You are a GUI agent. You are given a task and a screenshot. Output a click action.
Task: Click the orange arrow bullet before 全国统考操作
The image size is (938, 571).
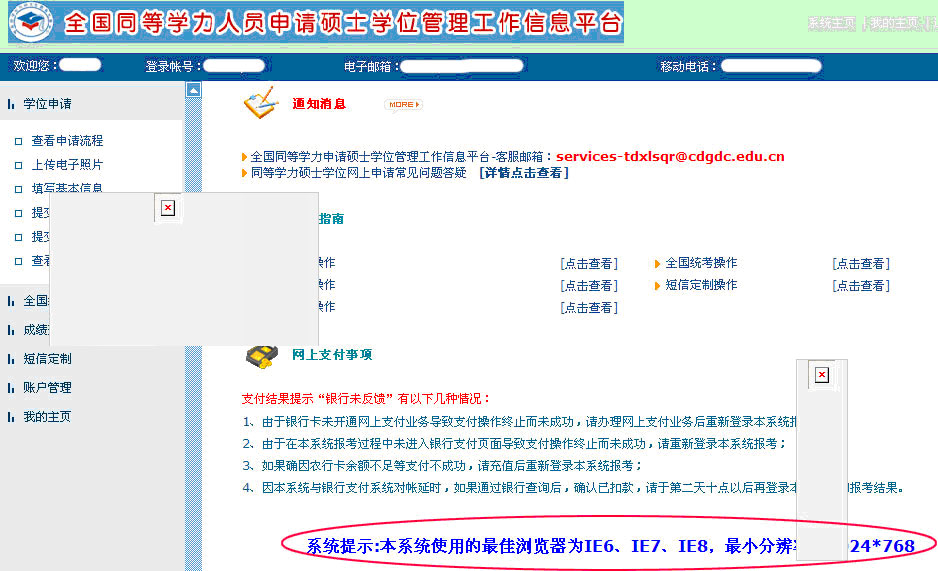(x=657, y=264)
